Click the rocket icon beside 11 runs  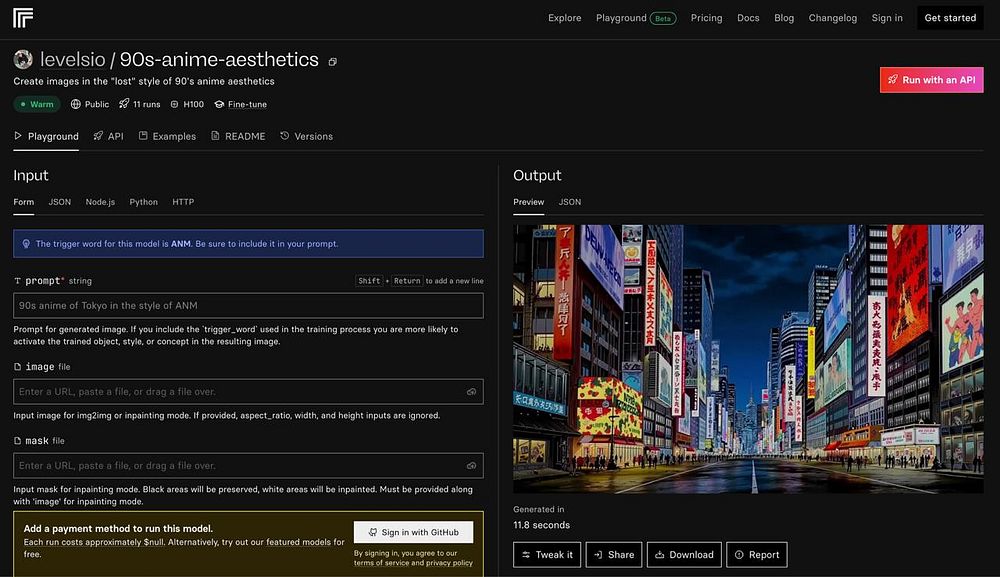[124, 103]
